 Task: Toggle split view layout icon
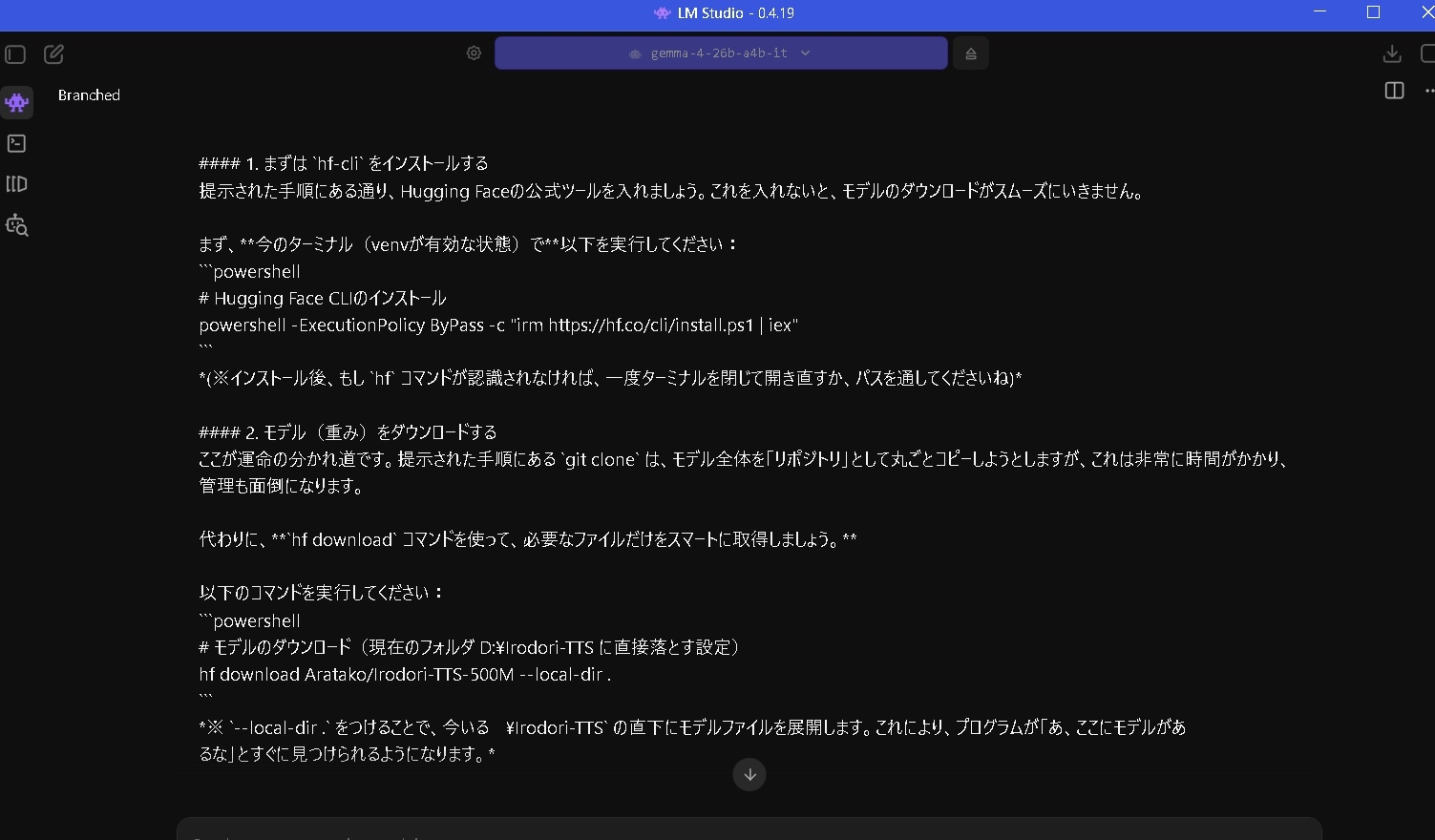pos(1394,91)
